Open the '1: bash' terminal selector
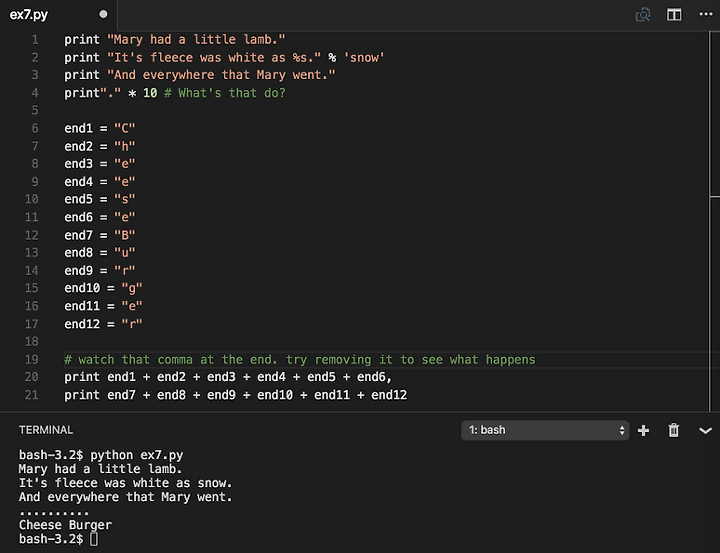This screenshot has width=720, height=553. click(x=545, y=430)
